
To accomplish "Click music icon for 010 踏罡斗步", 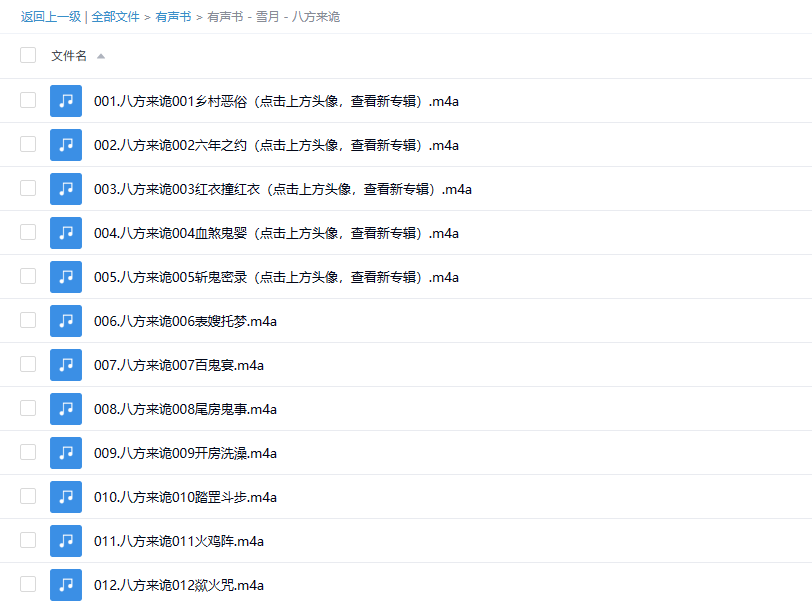I will coord(66,497).
